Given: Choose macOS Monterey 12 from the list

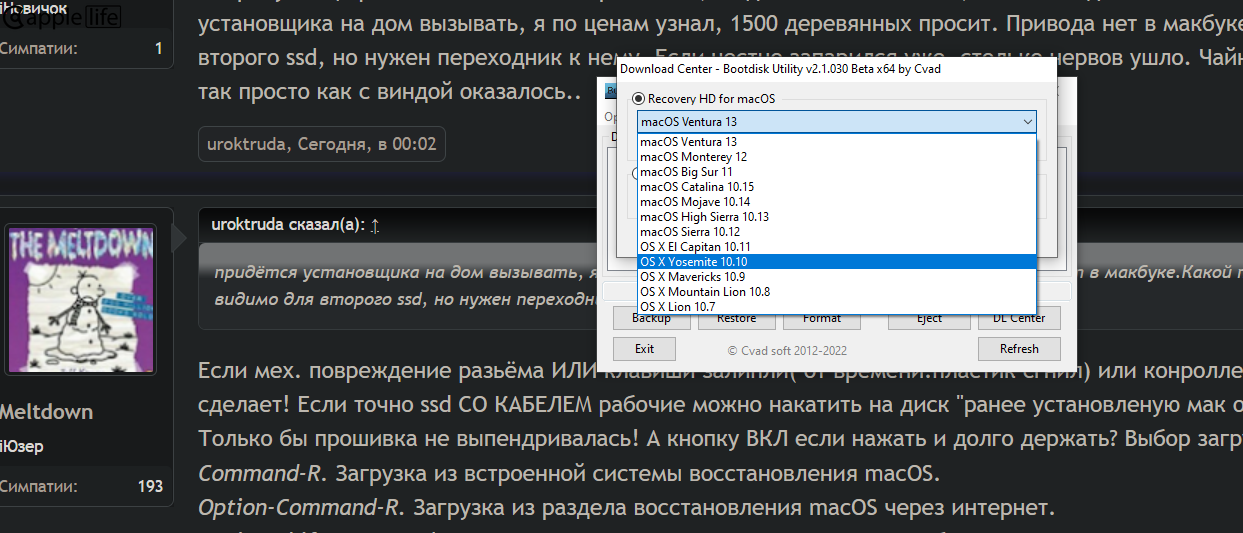Looking at the screenshot, I should coord(837,157).
